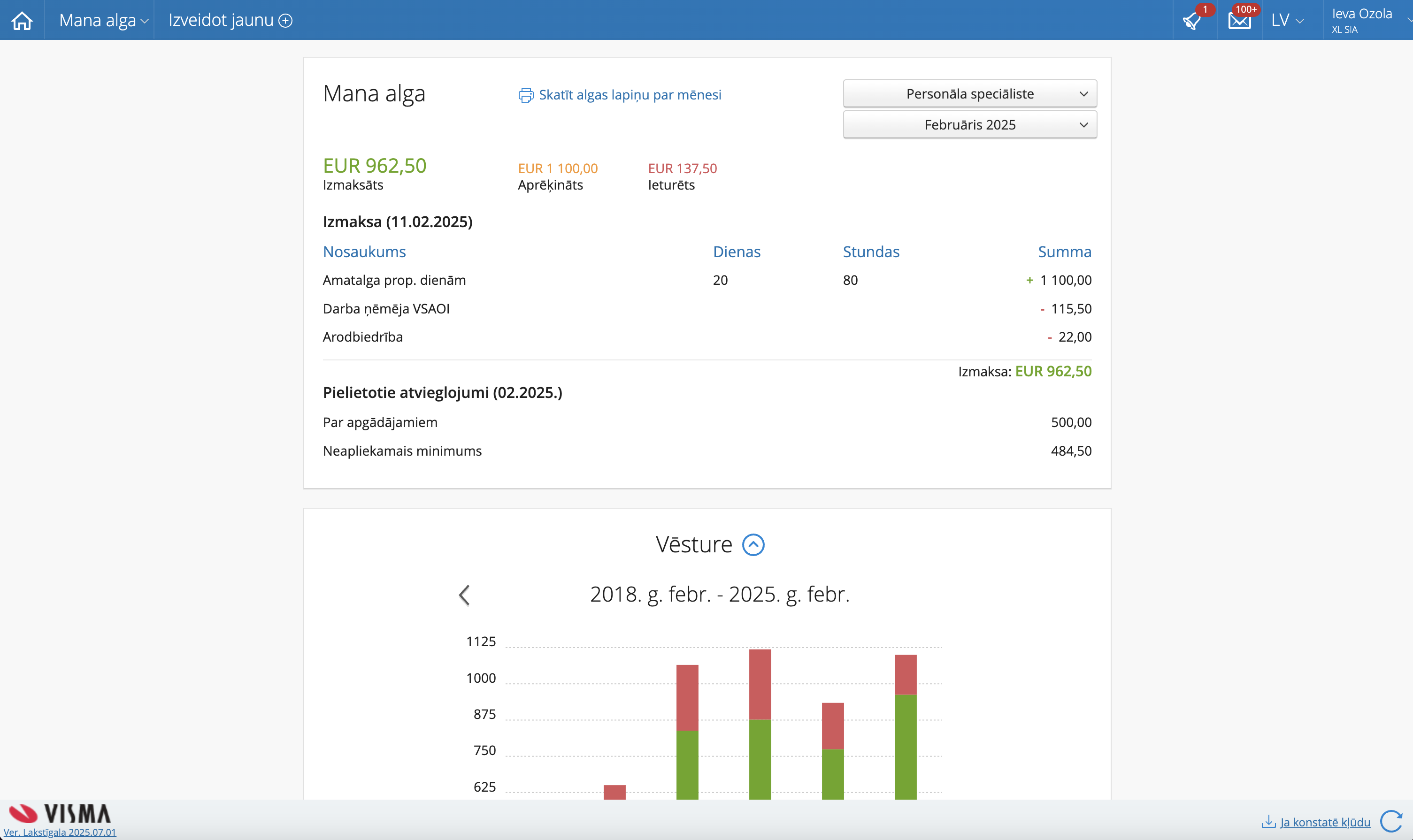
Task: Open the Februāris 2025 month dropdown
Action: [x=969, y=124]
